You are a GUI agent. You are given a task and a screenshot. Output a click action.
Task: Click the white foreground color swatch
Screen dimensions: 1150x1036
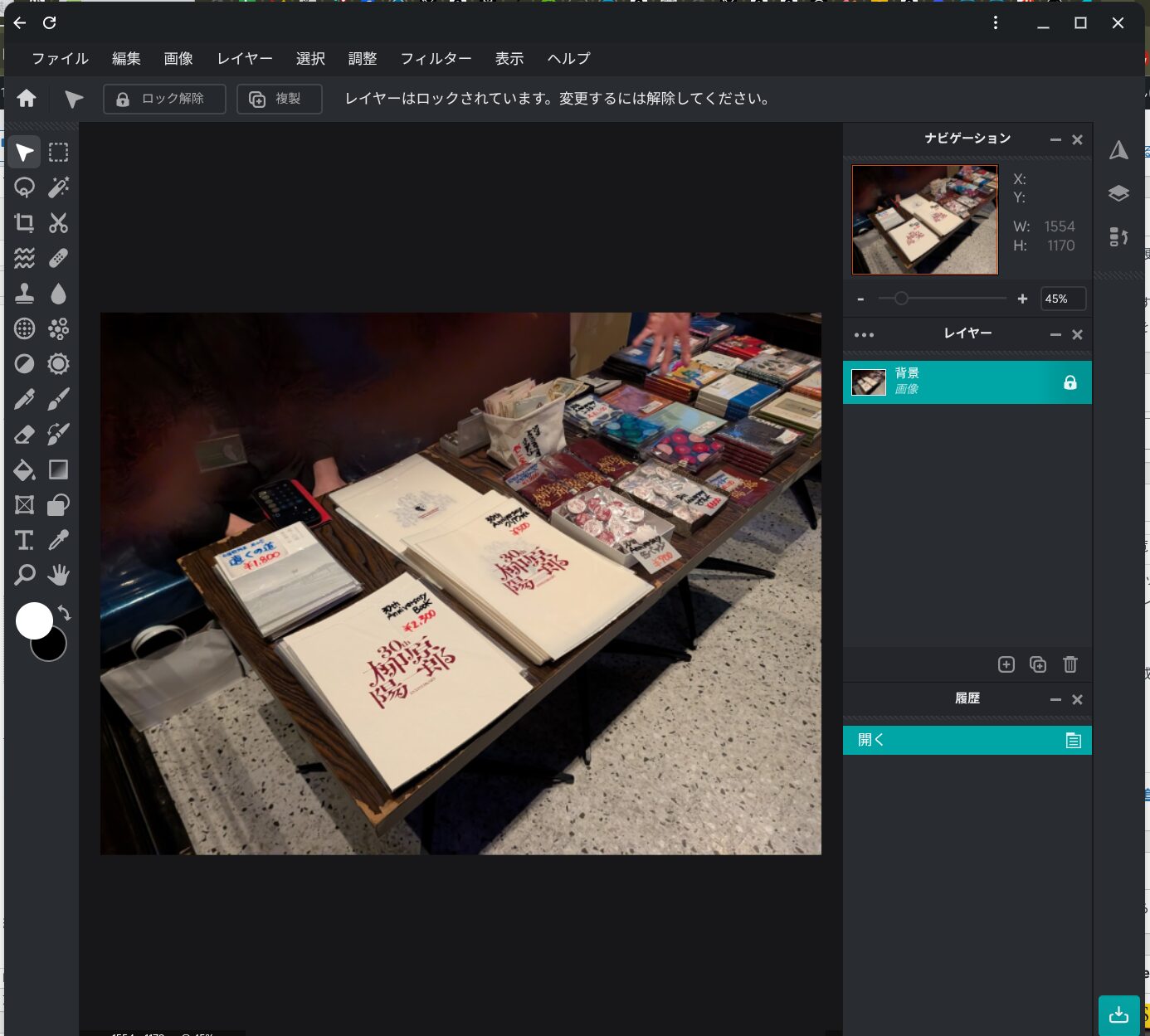tap(34, 620)
